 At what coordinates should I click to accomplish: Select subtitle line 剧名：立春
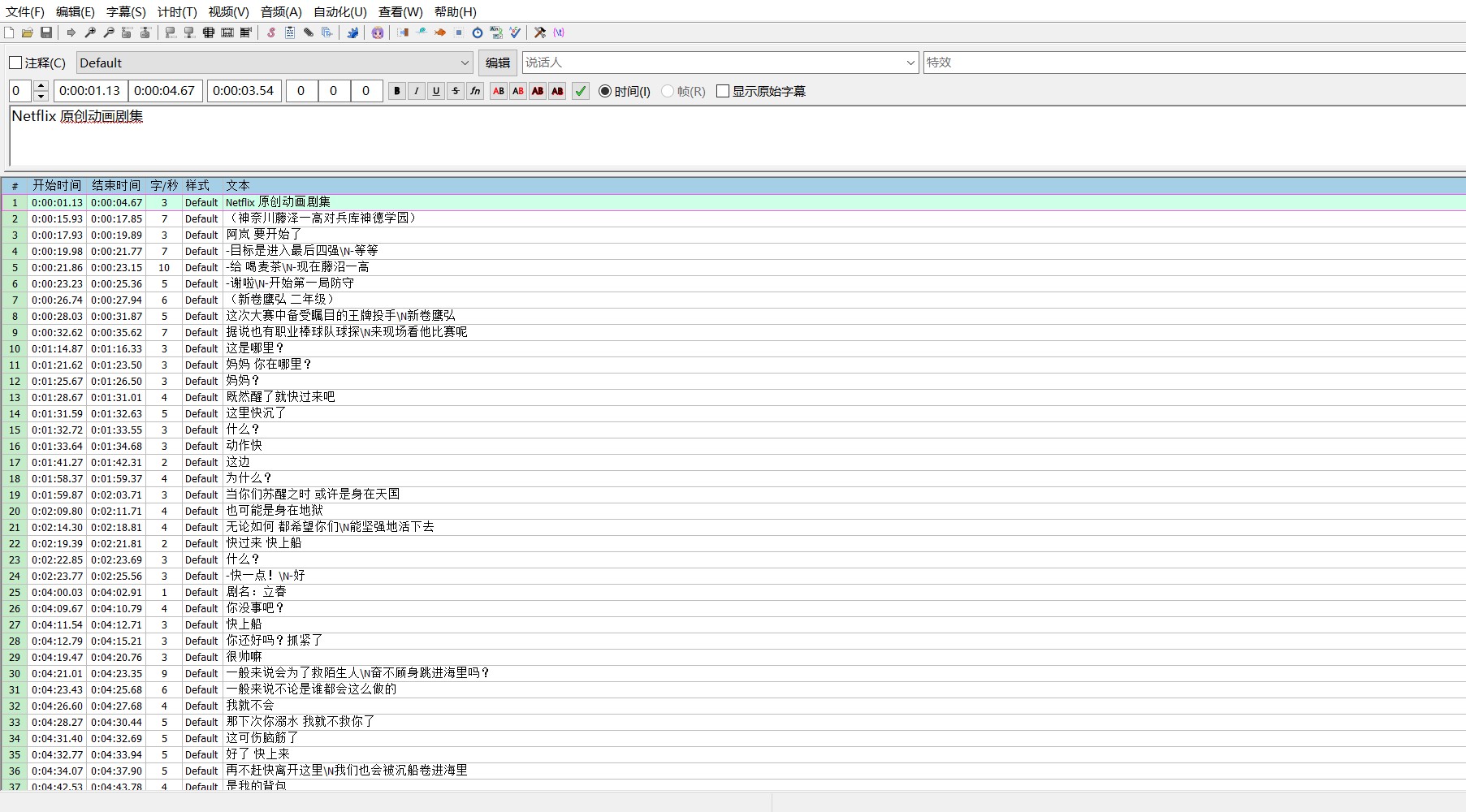[x=733, y=592]
